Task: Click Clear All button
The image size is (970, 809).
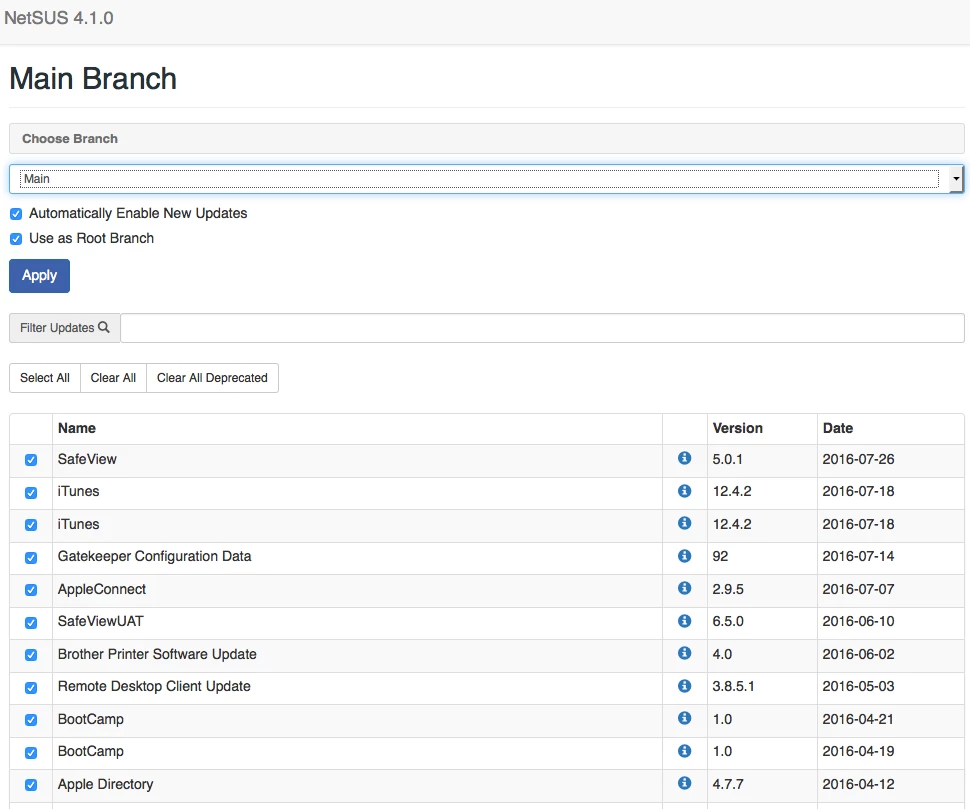Action: pos(113,378)
